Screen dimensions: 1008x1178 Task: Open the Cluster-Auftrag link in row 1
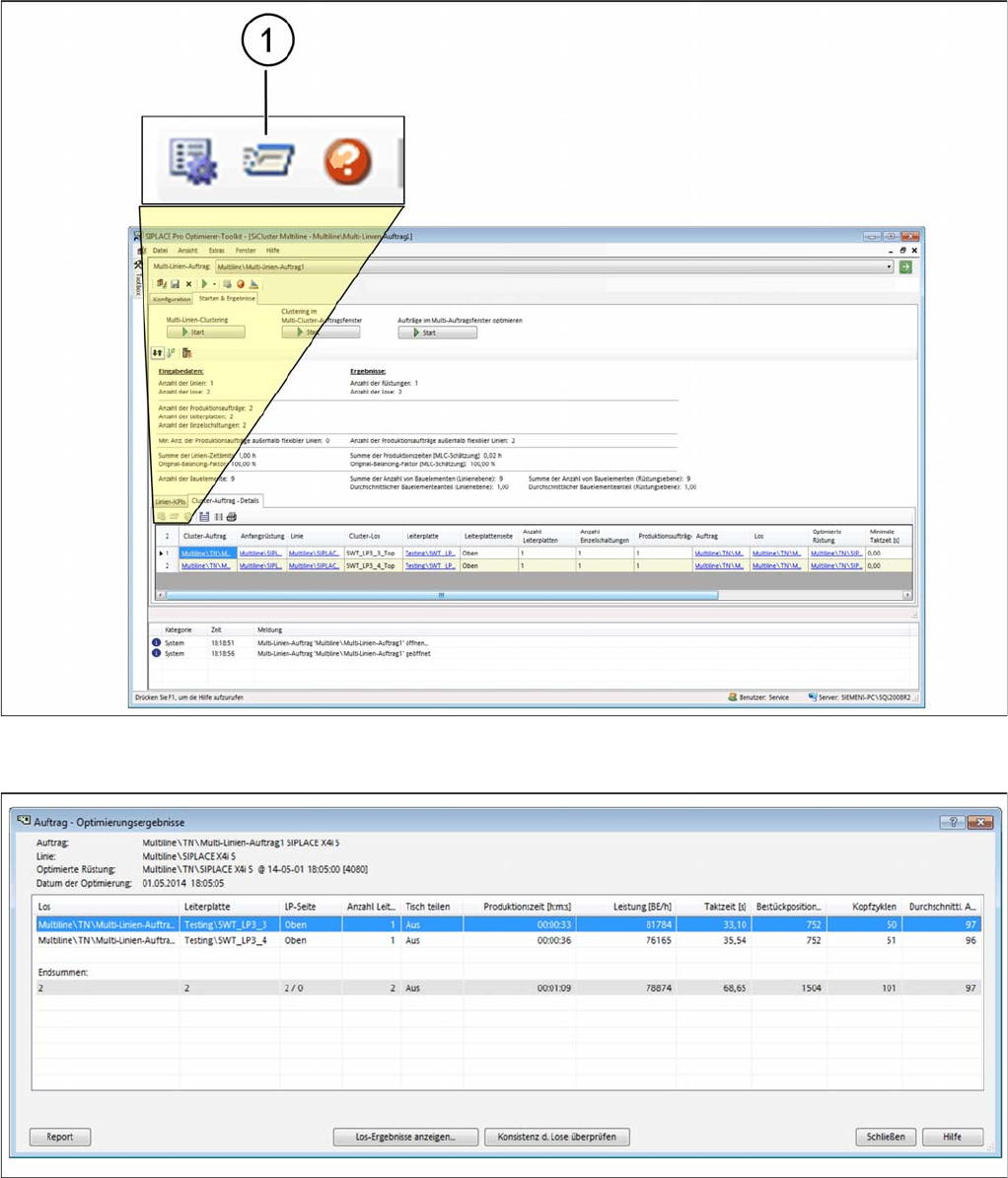206,552
